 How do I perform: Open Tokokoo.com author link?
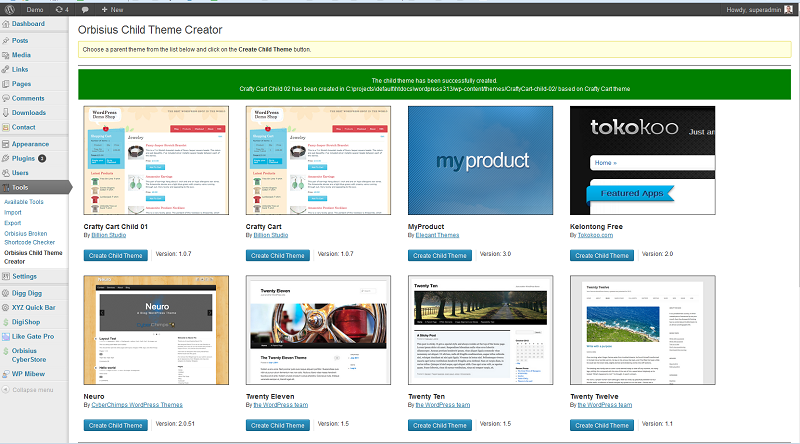tap(595, 235)
